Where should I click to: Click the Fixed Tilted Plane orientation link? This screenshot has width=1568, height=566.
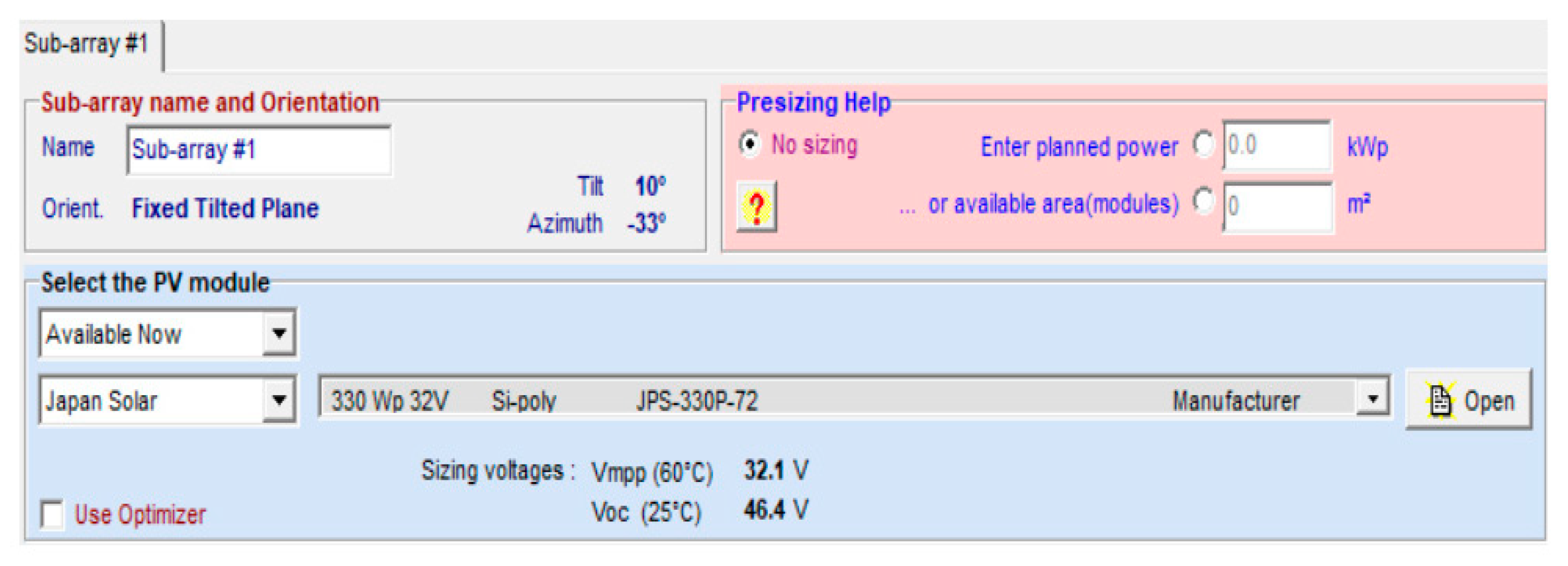pos(225,209)
